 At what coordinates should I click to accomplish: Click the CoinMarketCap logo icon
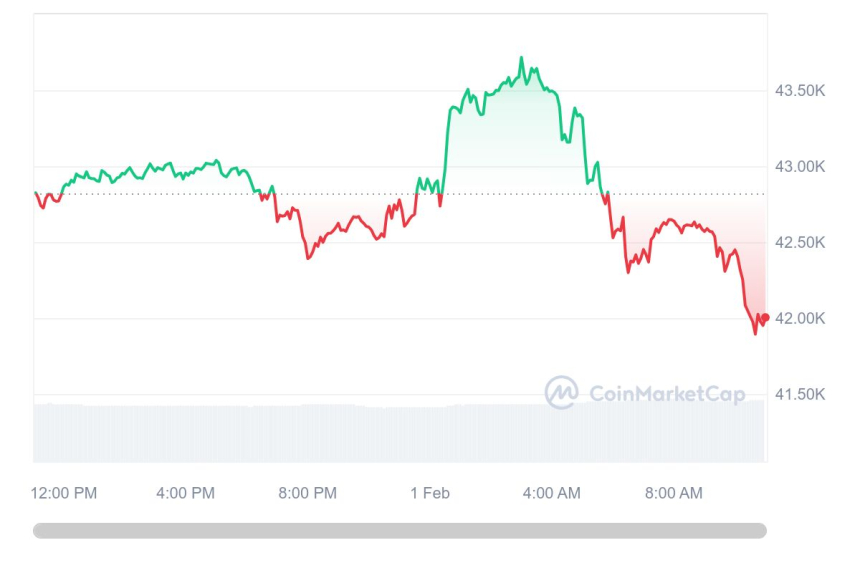pos(561,393)
